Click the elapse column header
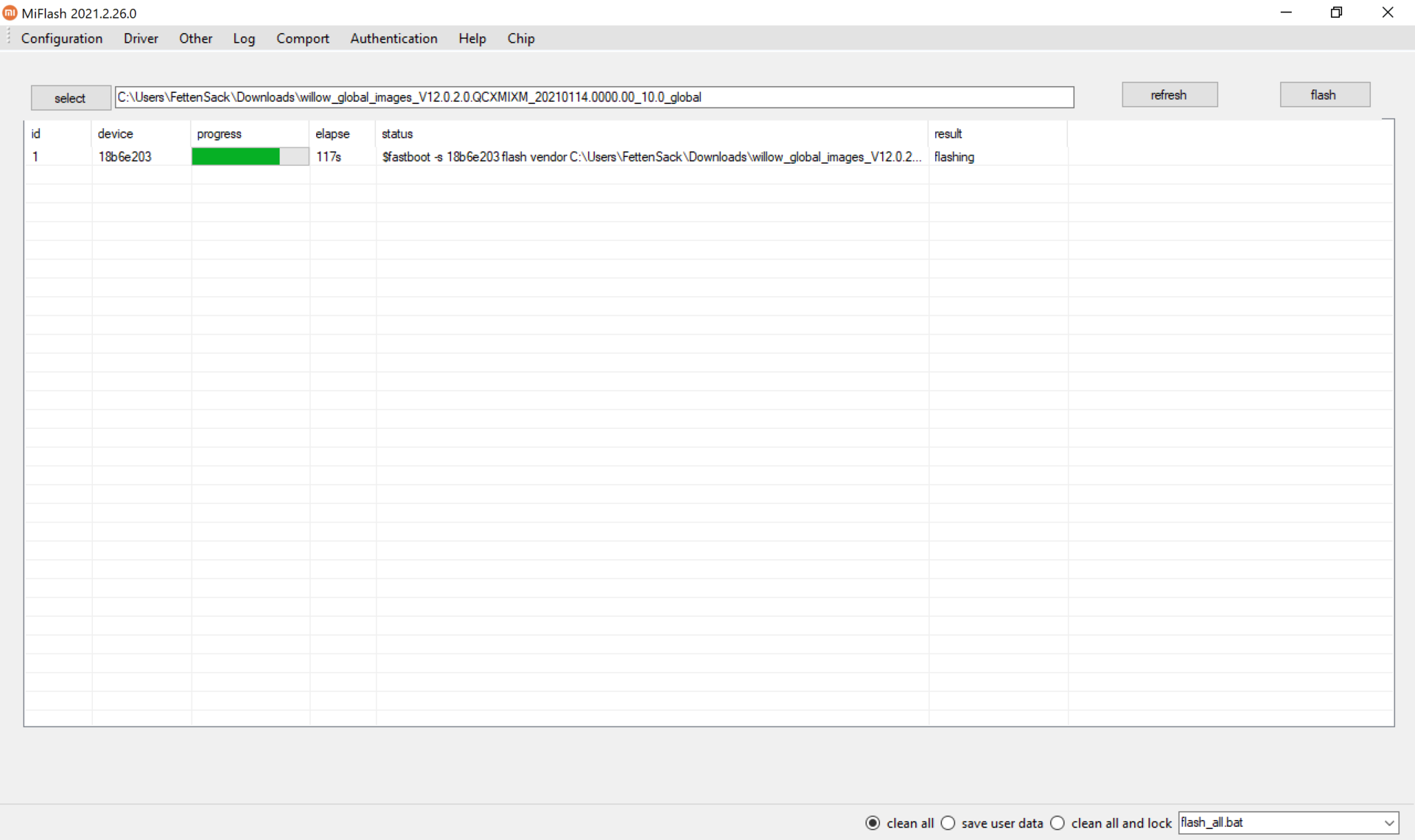 click(343, 133)
